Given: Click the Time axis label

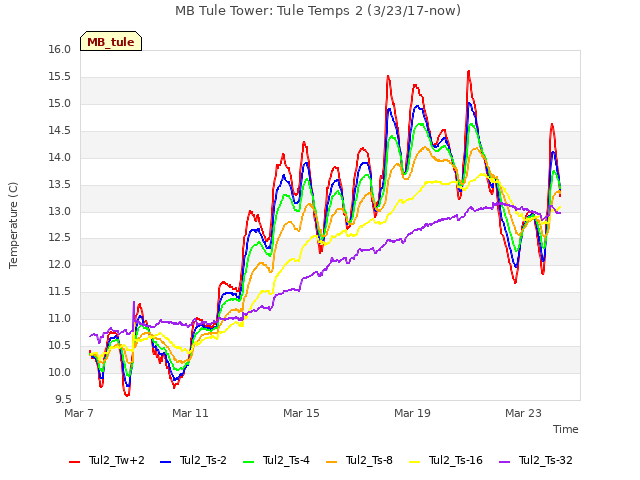Looking at the screenshot, I should click(x=566, y=429).
